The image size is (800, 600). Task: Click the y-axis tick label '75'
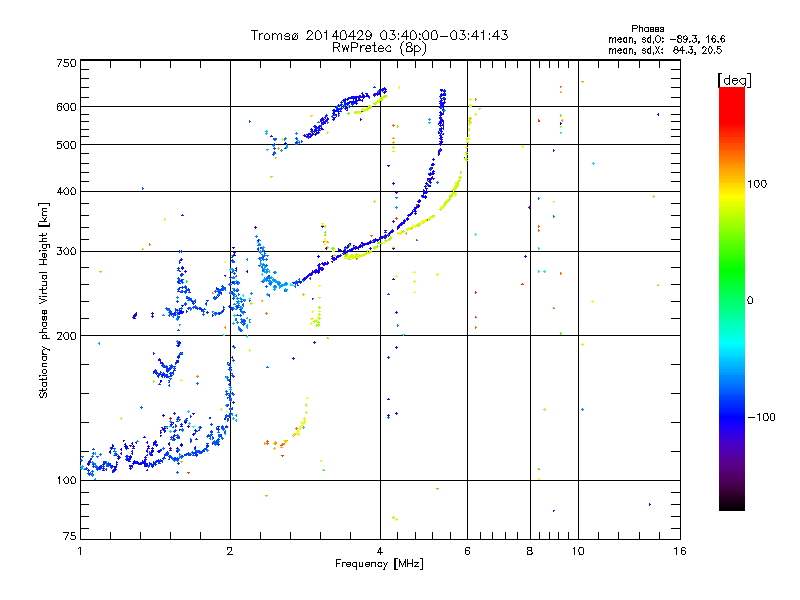click(70, 536)
